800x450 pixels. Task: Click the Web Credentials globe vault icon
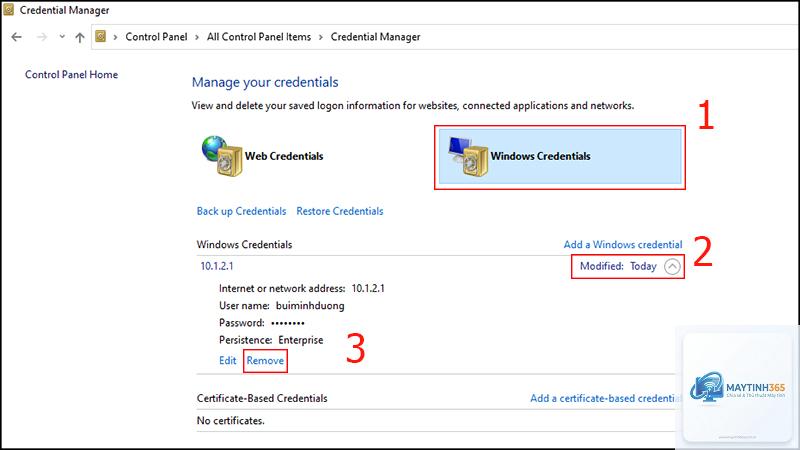(x=221, y=156)
